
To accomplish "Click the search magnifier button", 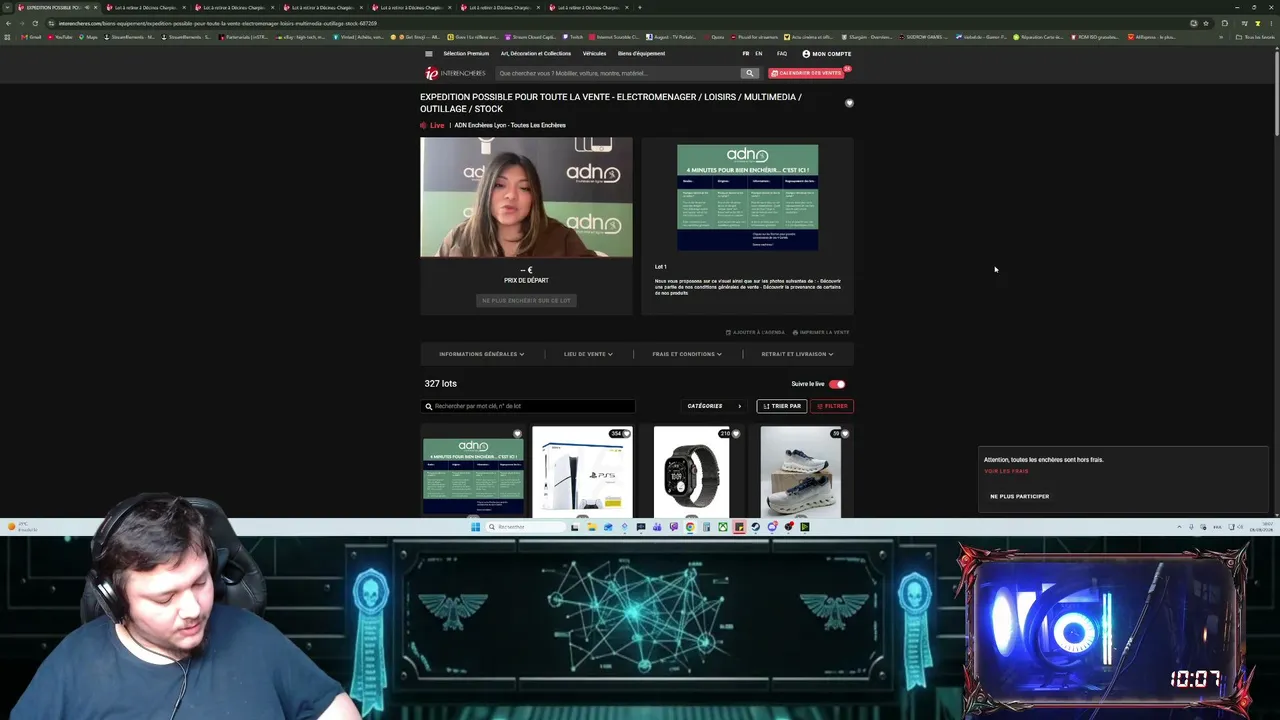I will click(x=749, y=73).
